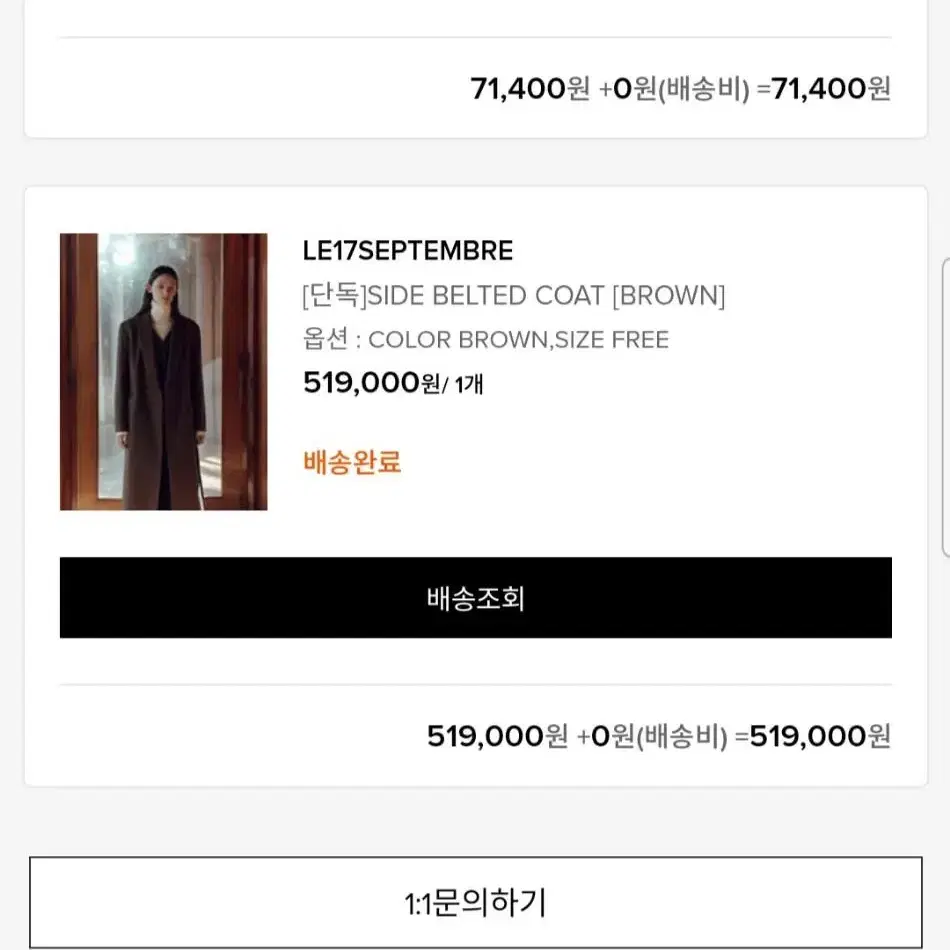Click the first 519,000원 subtotal in summary row
This screenshot has width=950, height=950.
[x=497, y=736]
